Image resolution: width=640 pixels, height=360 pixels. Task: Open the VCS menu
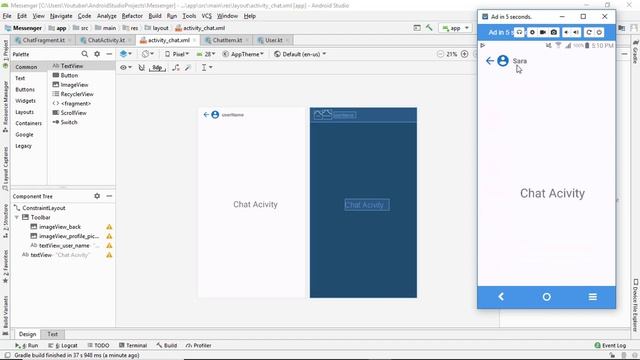coord(207,16)
